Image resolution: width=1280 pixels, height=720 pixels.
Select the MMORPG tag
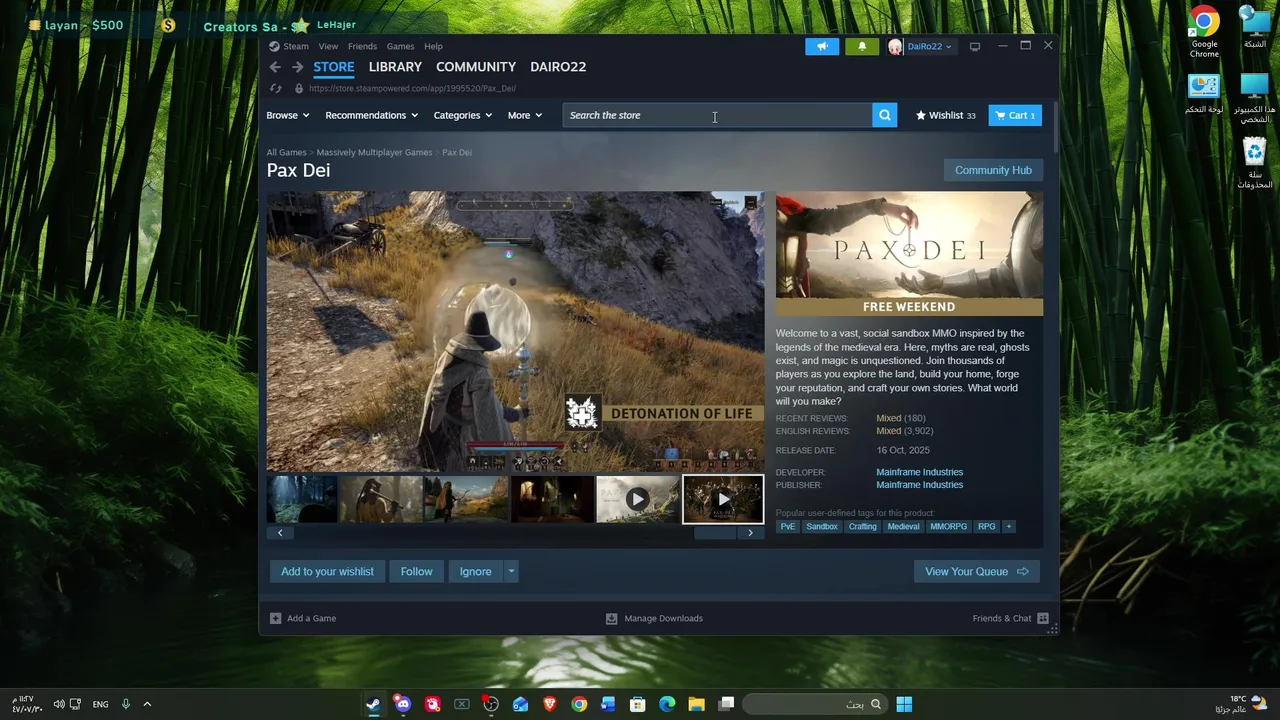(x=948, y=526)
